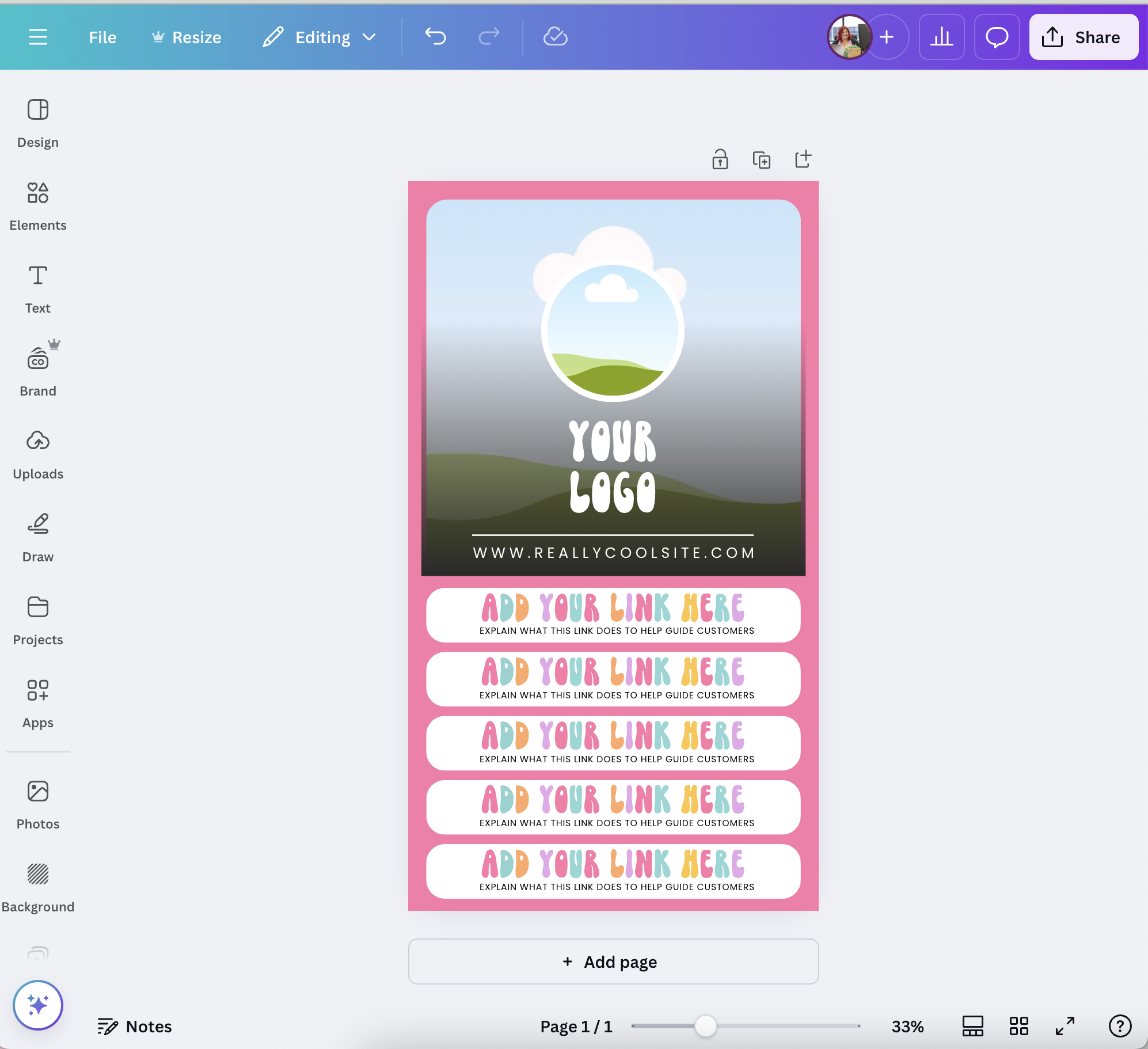Open the File menu
1148x1049 pixels.
coord(102,37)
